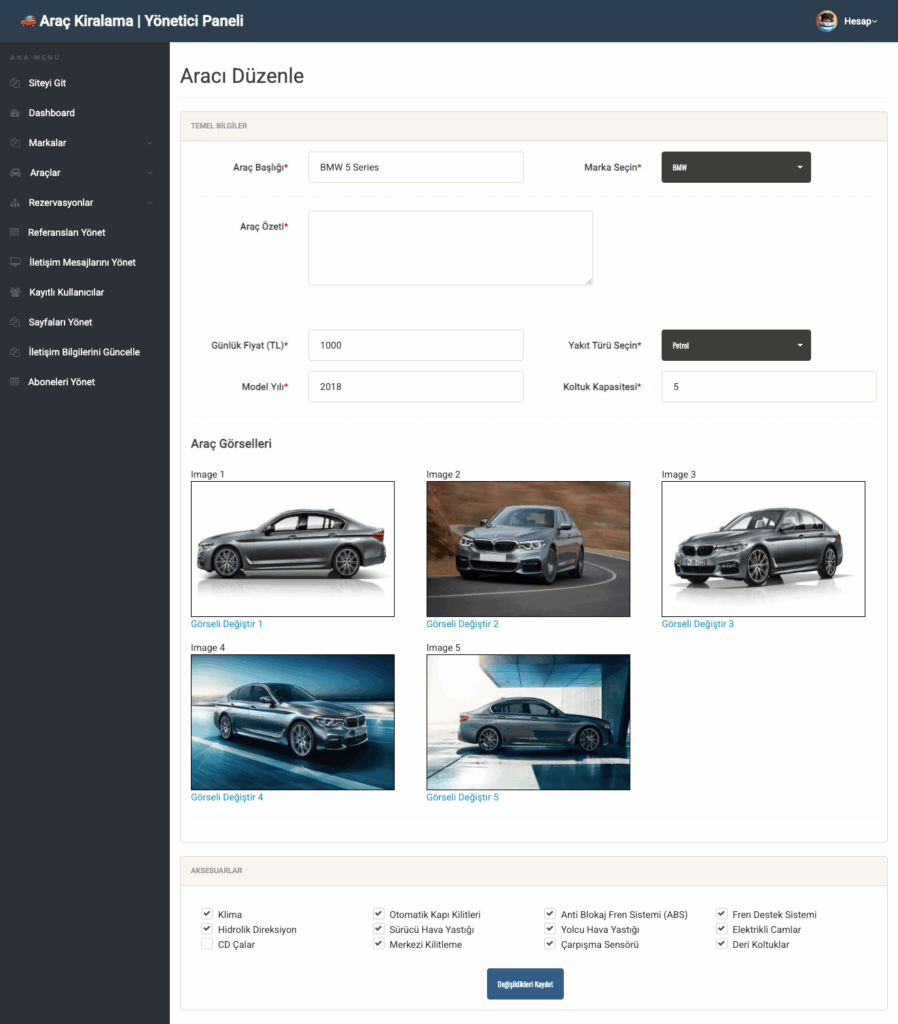Click the Görseli Değiştir 1 link
Viewport: 898px width, 1024px height.
pyautogui.click(x=227, y=624)
